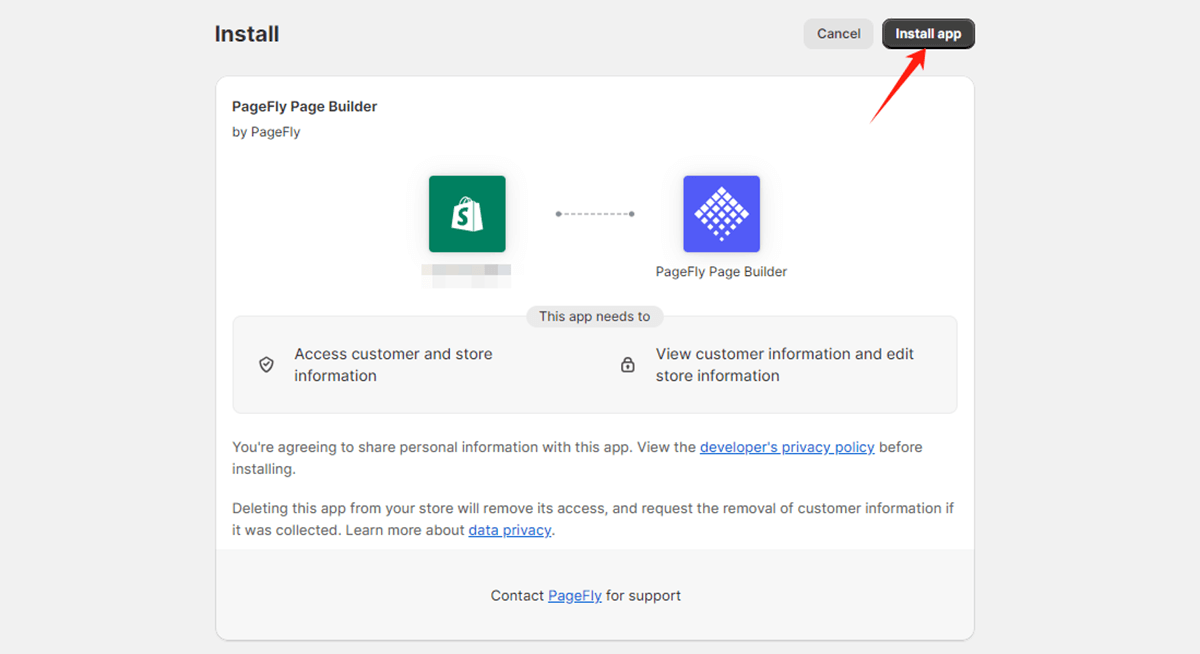Screen dimensions: 1200x654
Task: Select the 'View customer information and edit store information' permission
Action: [x=783, y=365]
